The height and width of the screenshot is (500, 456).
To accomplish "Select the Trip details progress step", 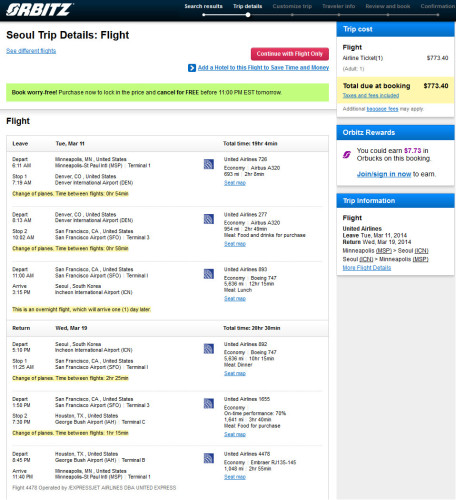I will coord(248,6).
